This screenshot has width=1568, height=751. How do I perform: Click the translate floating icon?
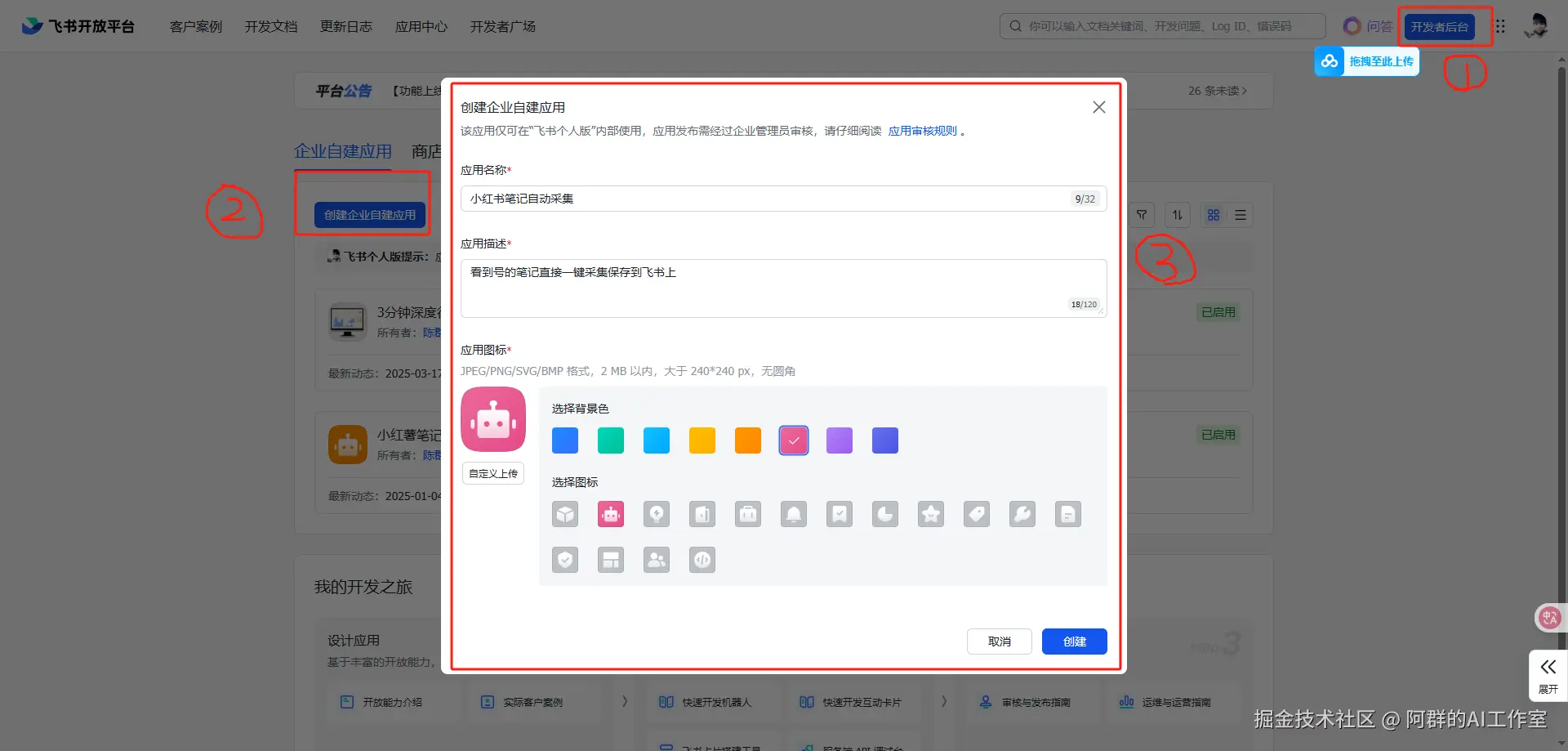1550,618
